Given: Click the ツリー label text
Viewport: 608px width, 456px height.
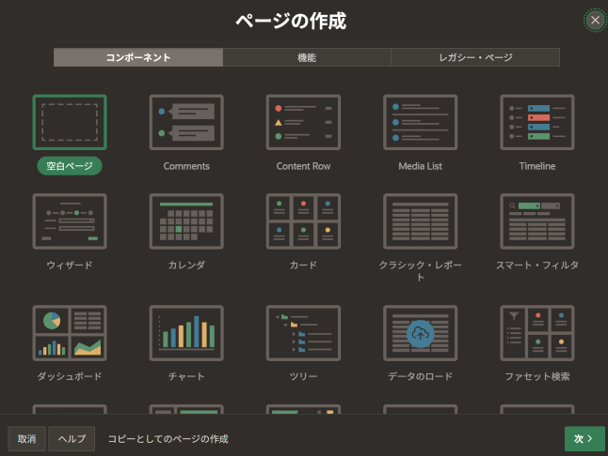Looking at the screenshot, I should (x=303, y=376).
